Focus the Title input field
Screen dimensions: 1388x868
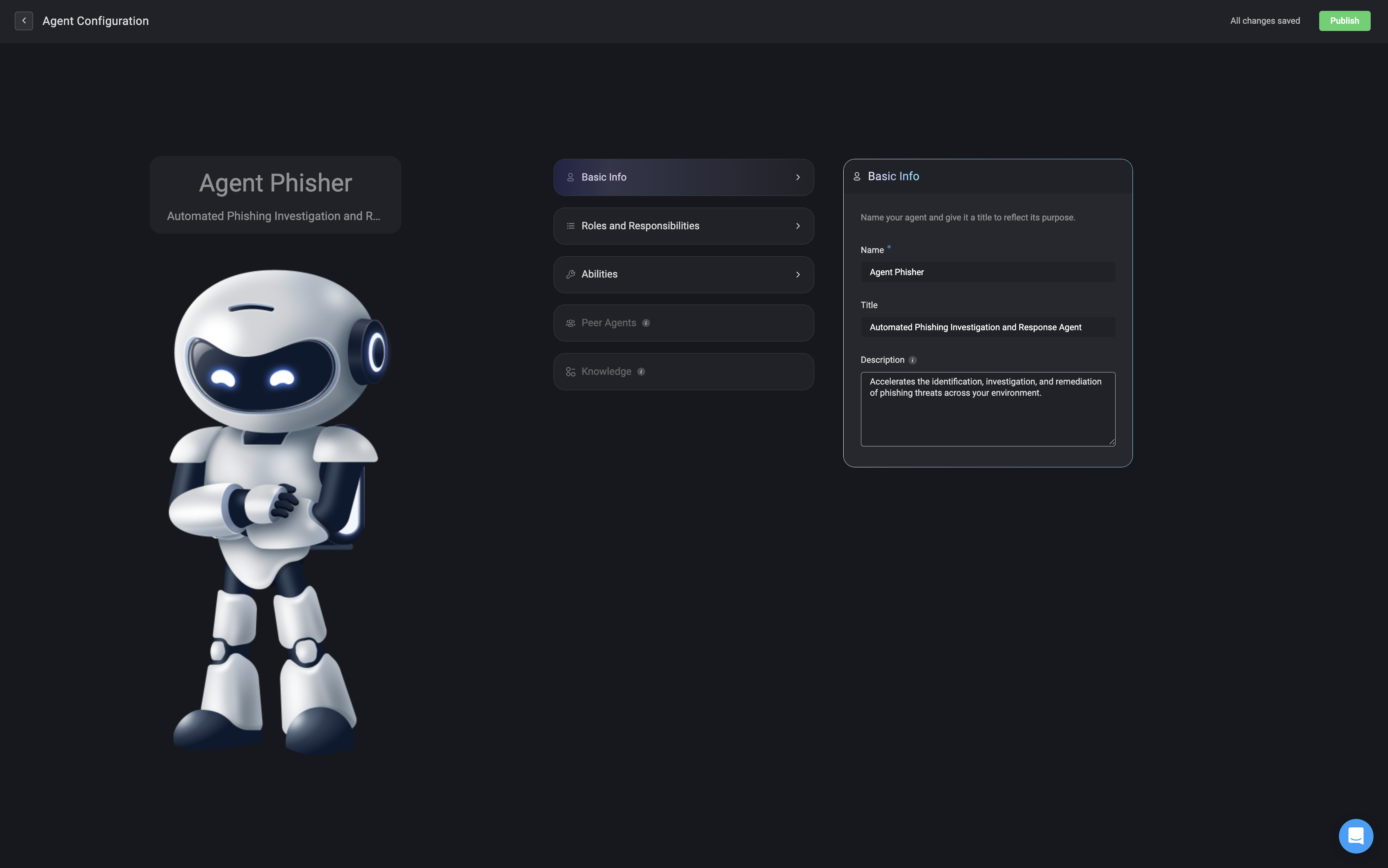[987, 327]
